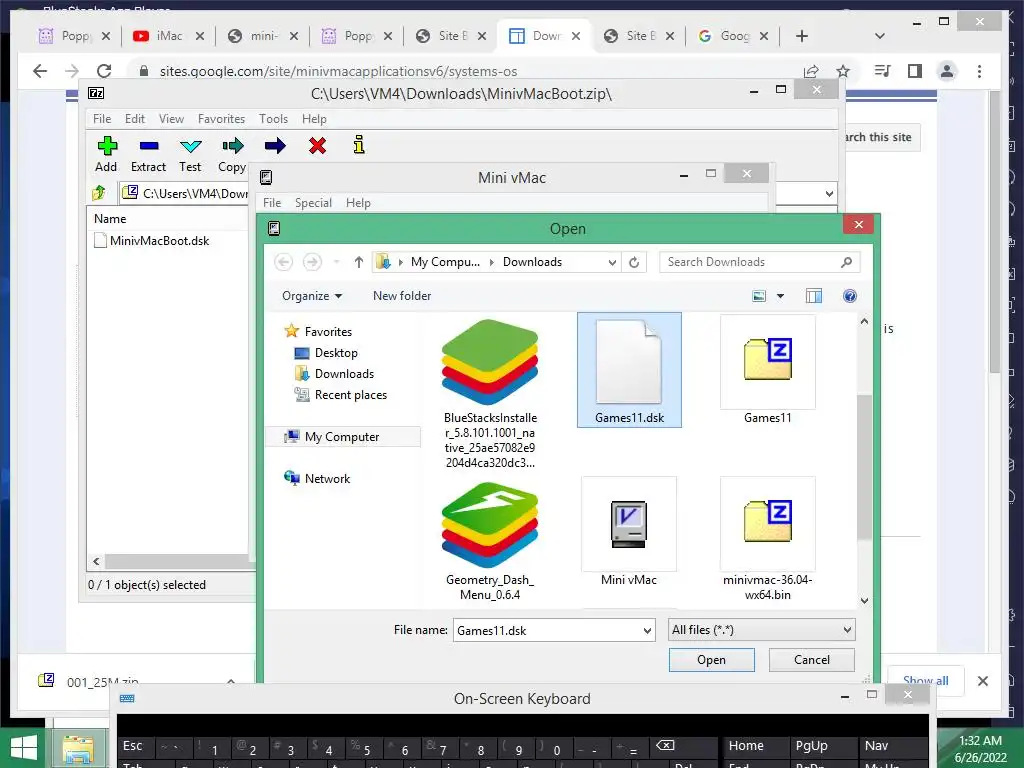Open a new Chrome tab
The width and height of the screenshot is (1024, 768).
(802, 36)
